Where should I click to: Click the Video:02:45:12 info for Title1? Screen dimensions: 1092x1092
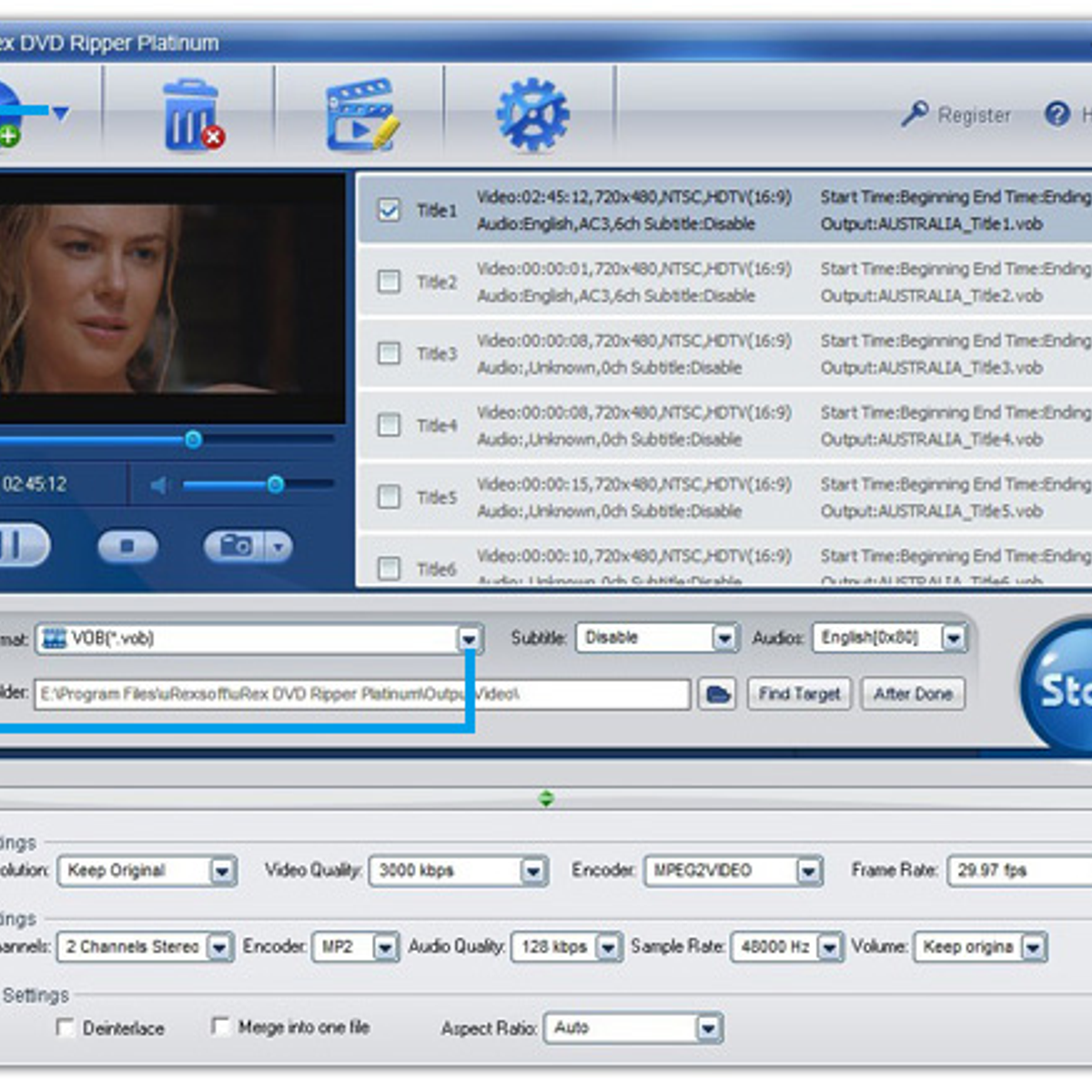point(634,197)
